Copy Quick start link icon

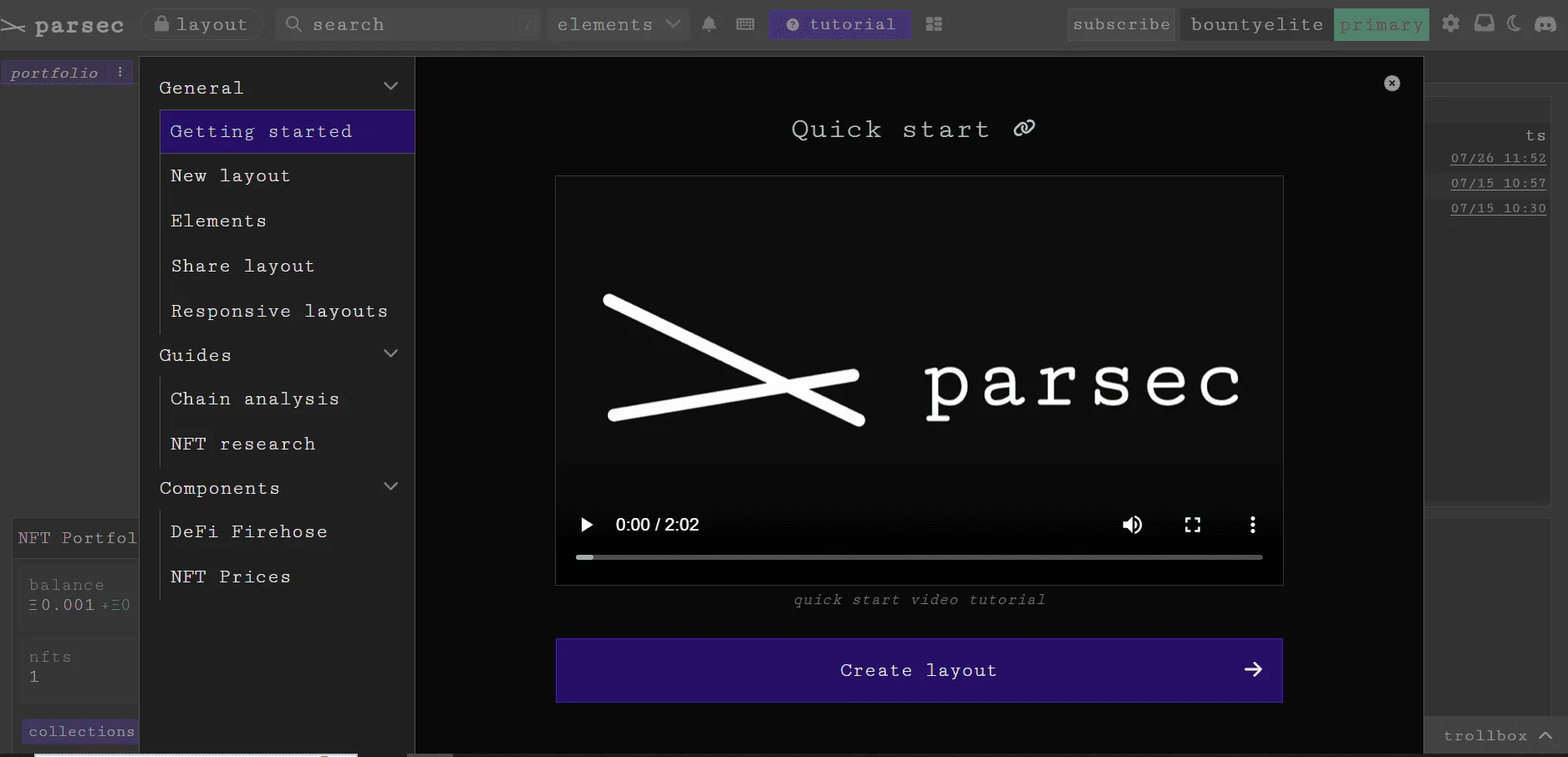coord(1024,128)
